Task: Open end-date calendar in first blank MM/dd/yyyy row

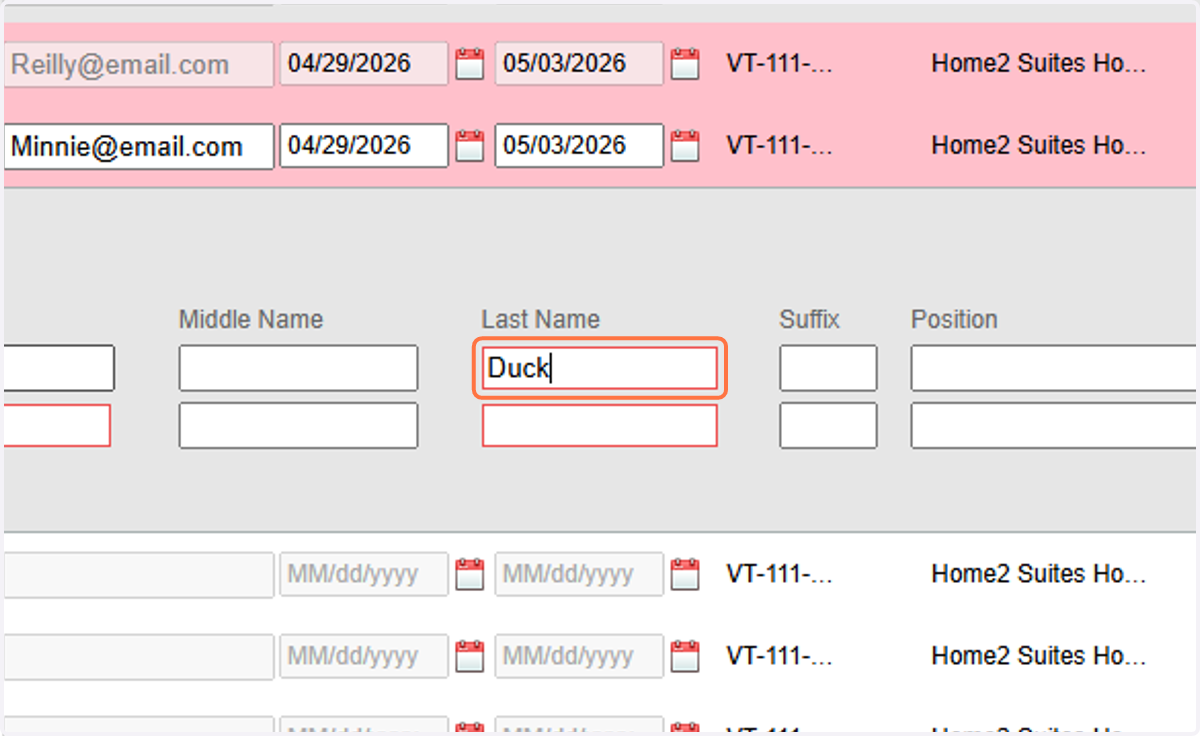Action: (684, 575)
